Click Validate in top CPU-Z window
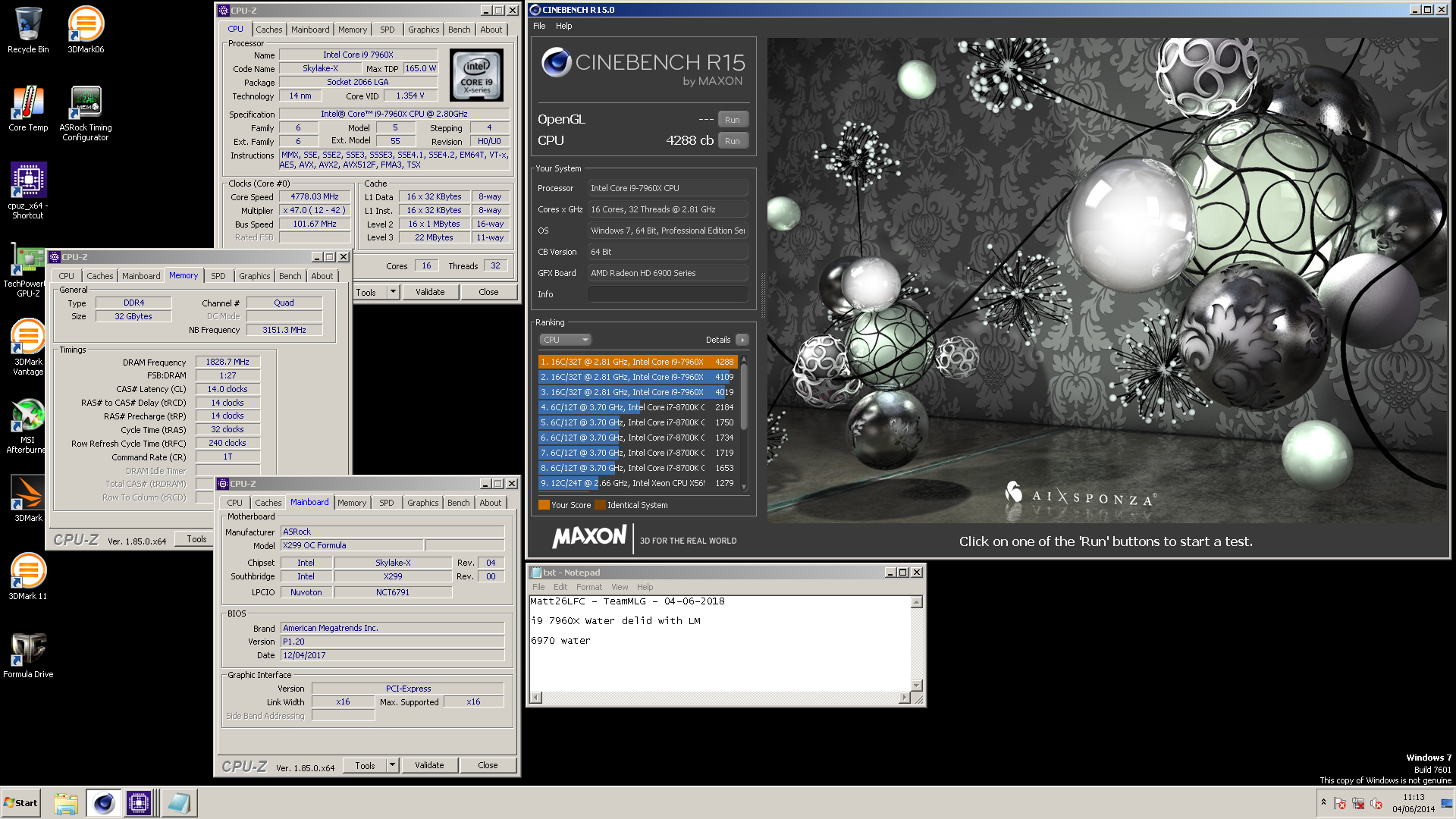This screenshot has width=1456, height=819. click(430, 292)
